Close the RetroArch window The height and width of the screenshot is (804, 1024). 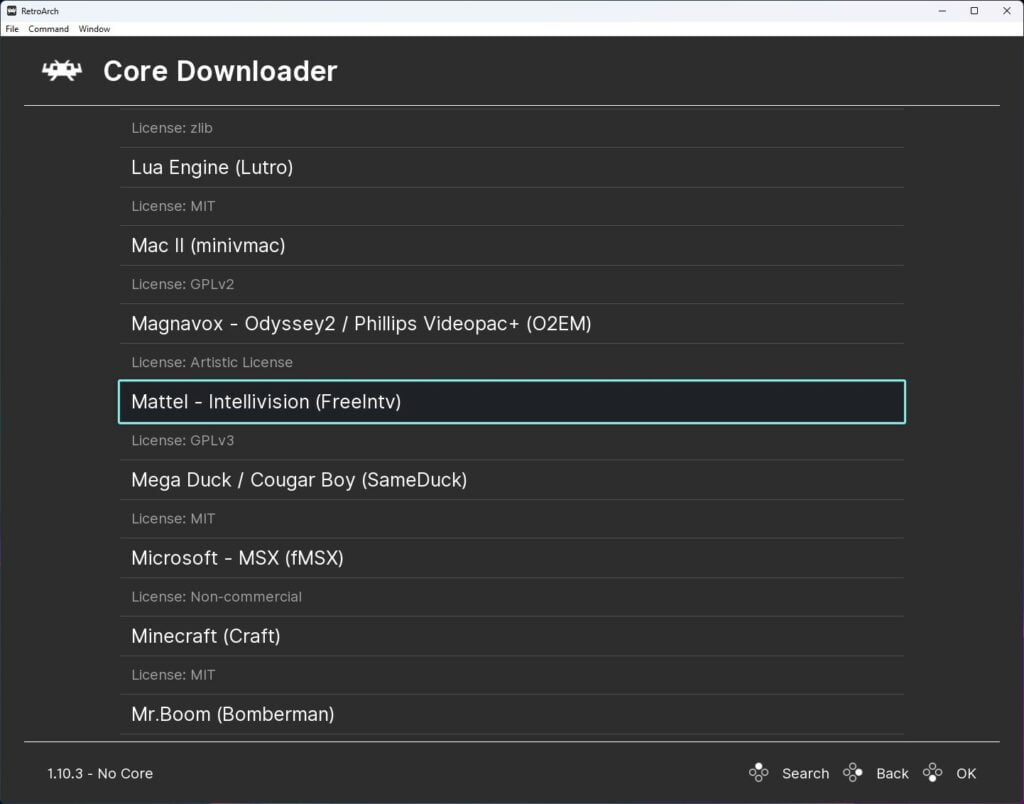[x=1006, y=10]
